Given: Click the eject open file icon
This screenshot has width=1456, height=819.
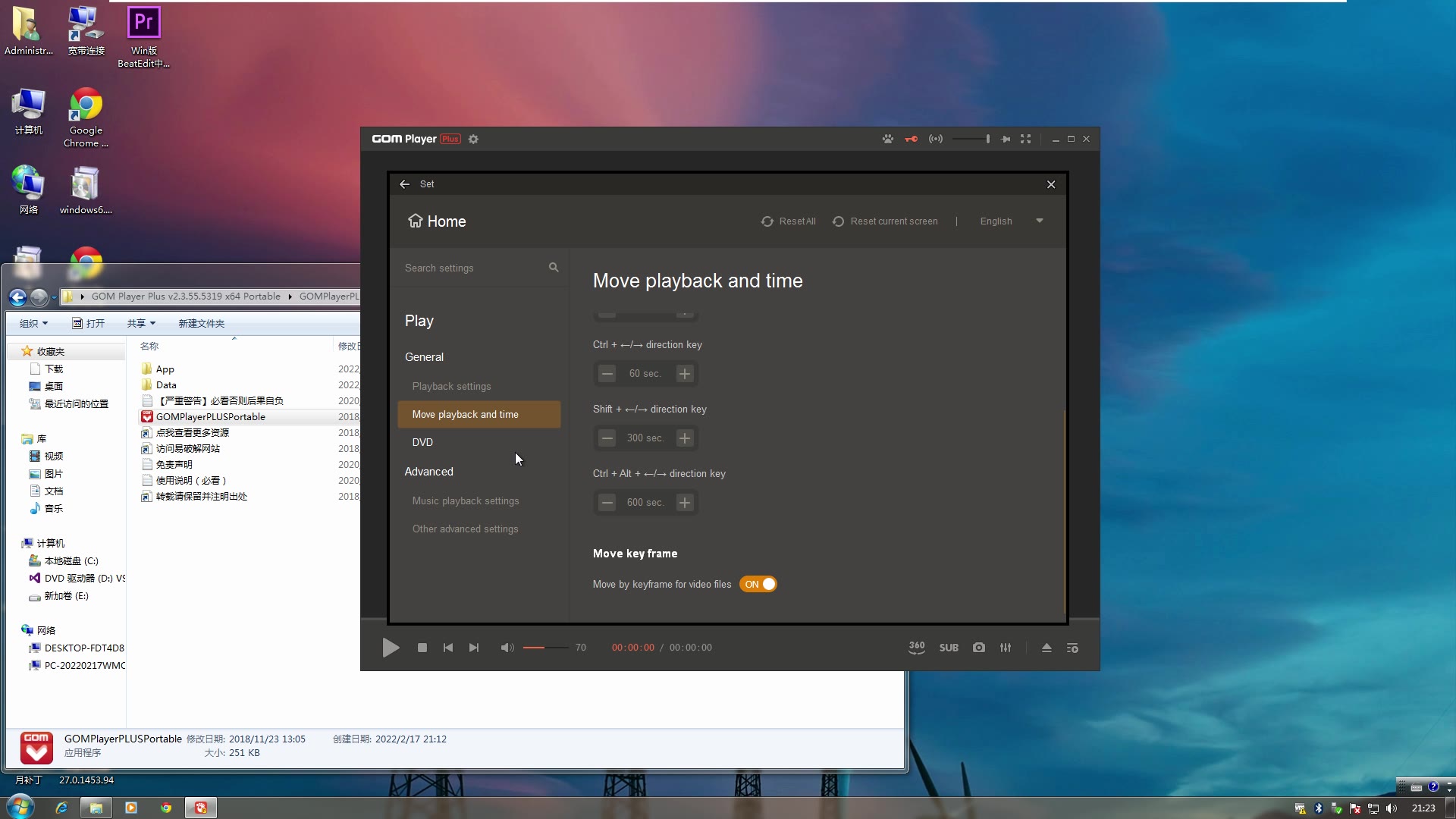Looking at the screenshot, I should [x=1046, y=648].
